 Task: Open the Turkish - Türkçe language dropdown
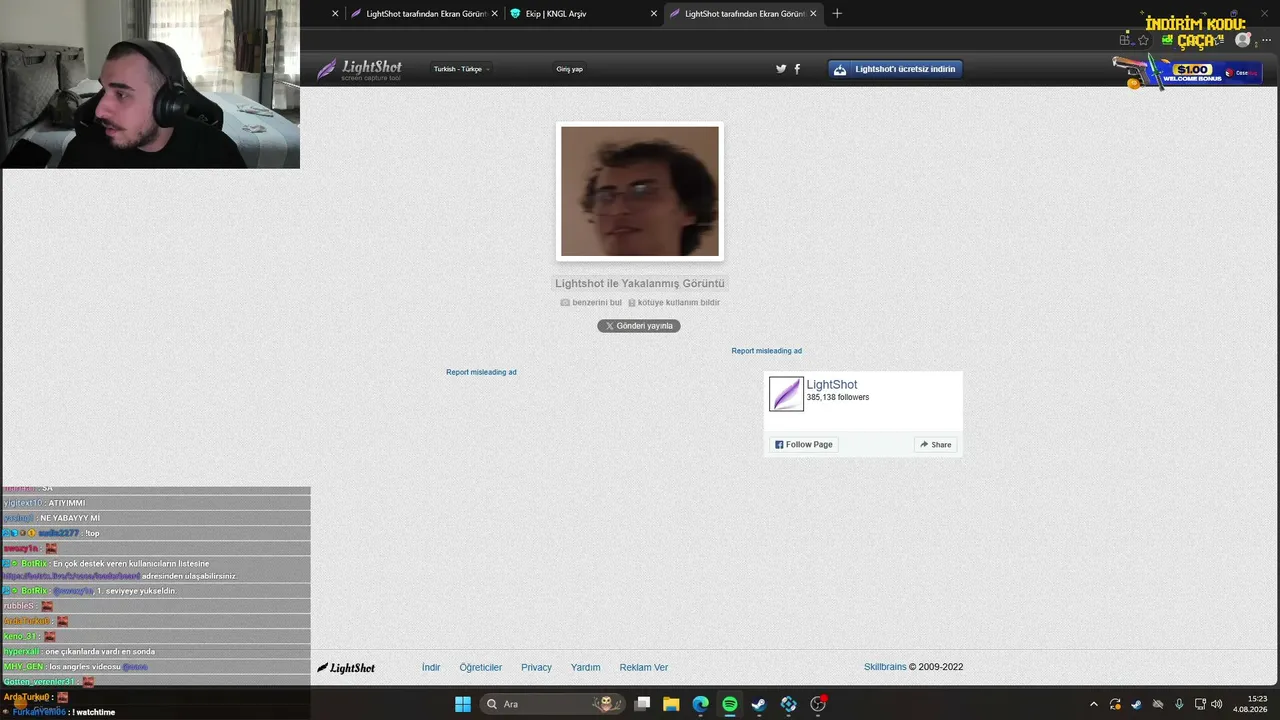point(461,69)
